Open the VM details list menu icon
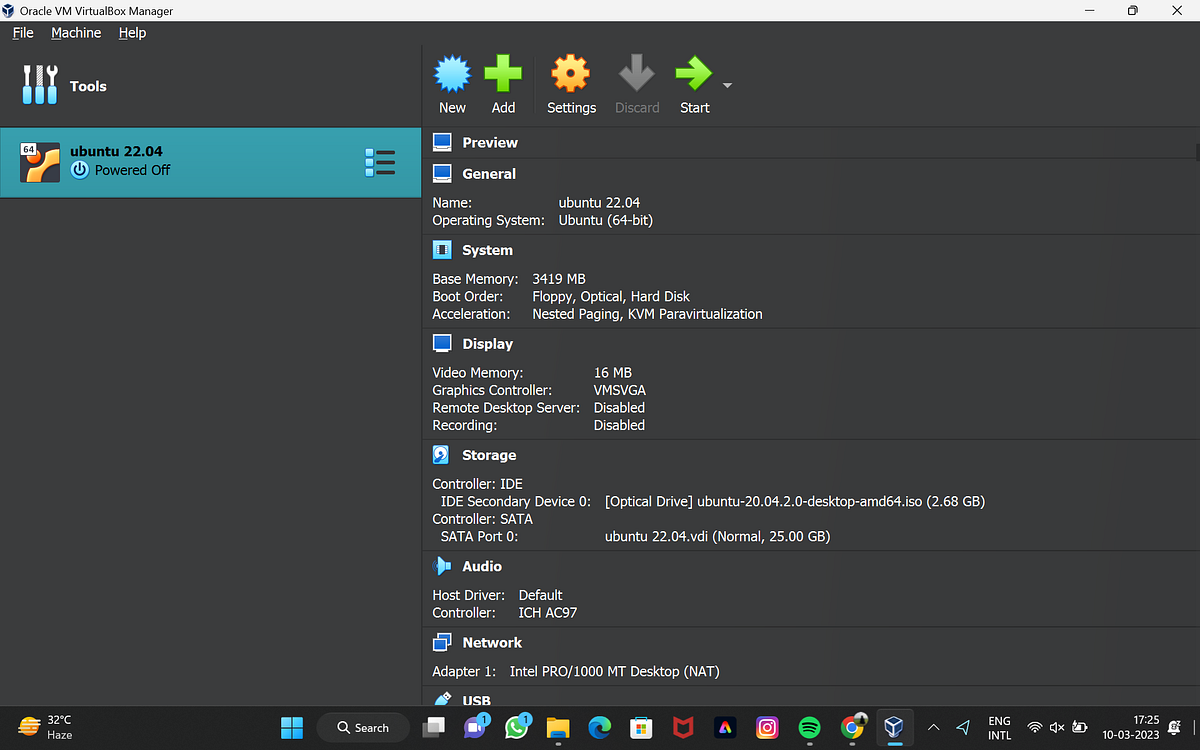The height and width of the screenshot is (750, 1200). [380, 162]
